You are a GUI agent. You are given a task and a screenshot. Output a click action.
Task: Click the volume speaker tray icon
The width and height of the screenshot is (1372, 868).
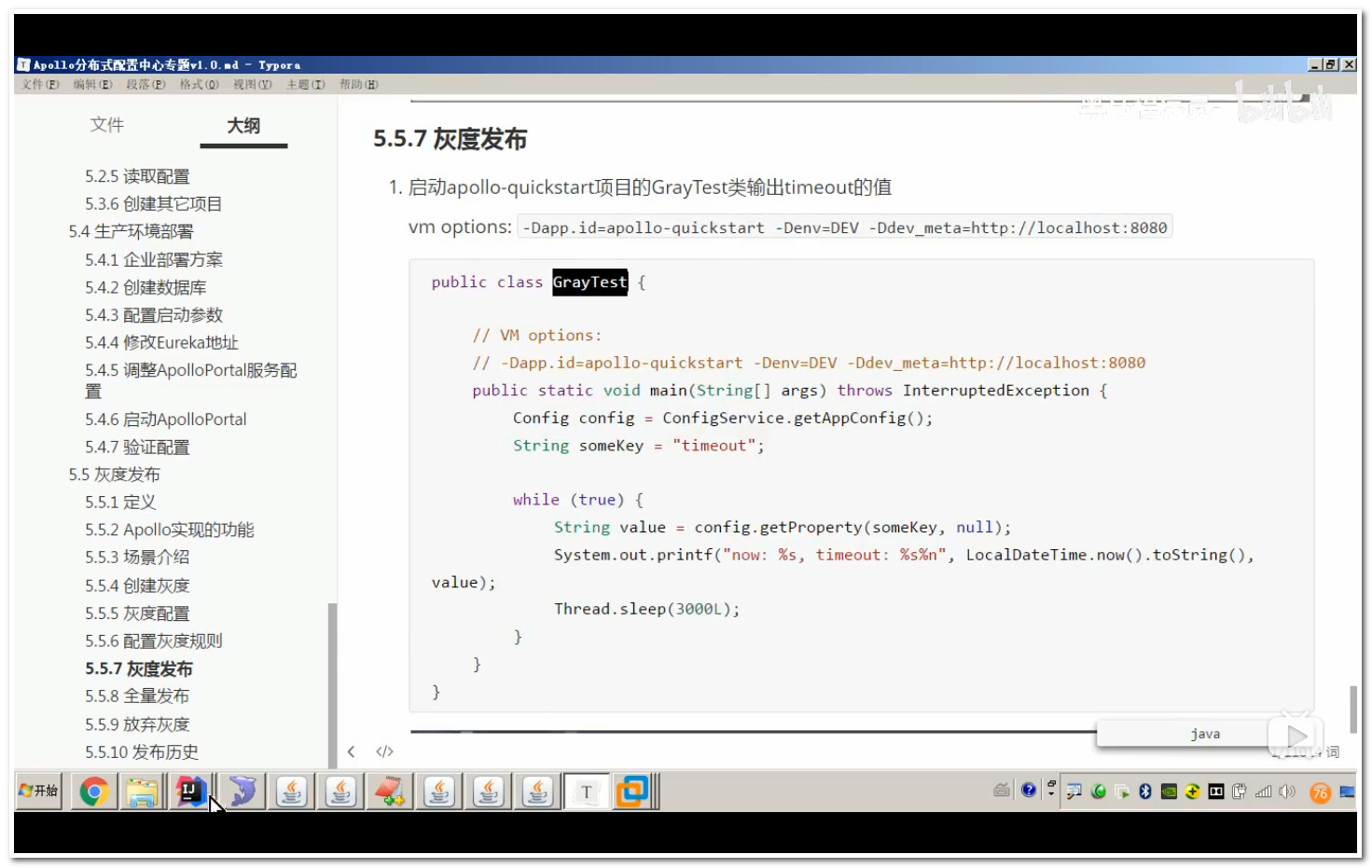tap(1288, 792)
